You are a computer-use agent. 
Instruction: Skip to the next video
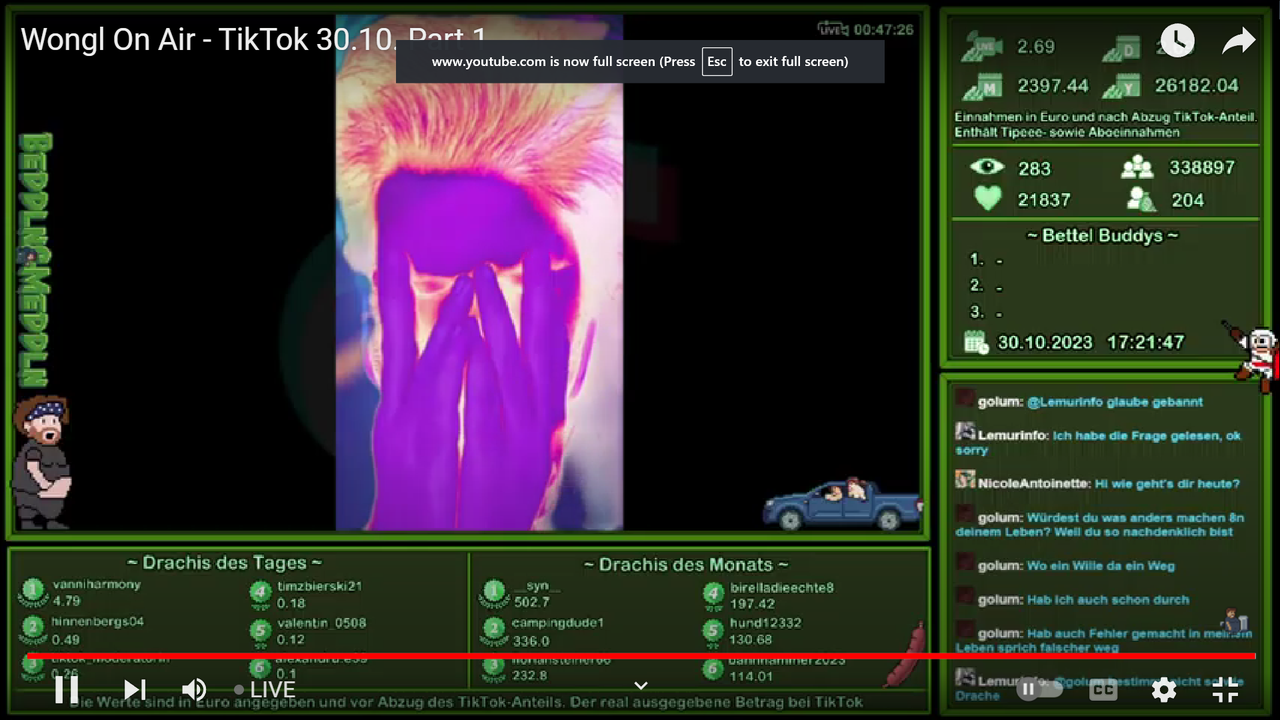pos(134,689)
